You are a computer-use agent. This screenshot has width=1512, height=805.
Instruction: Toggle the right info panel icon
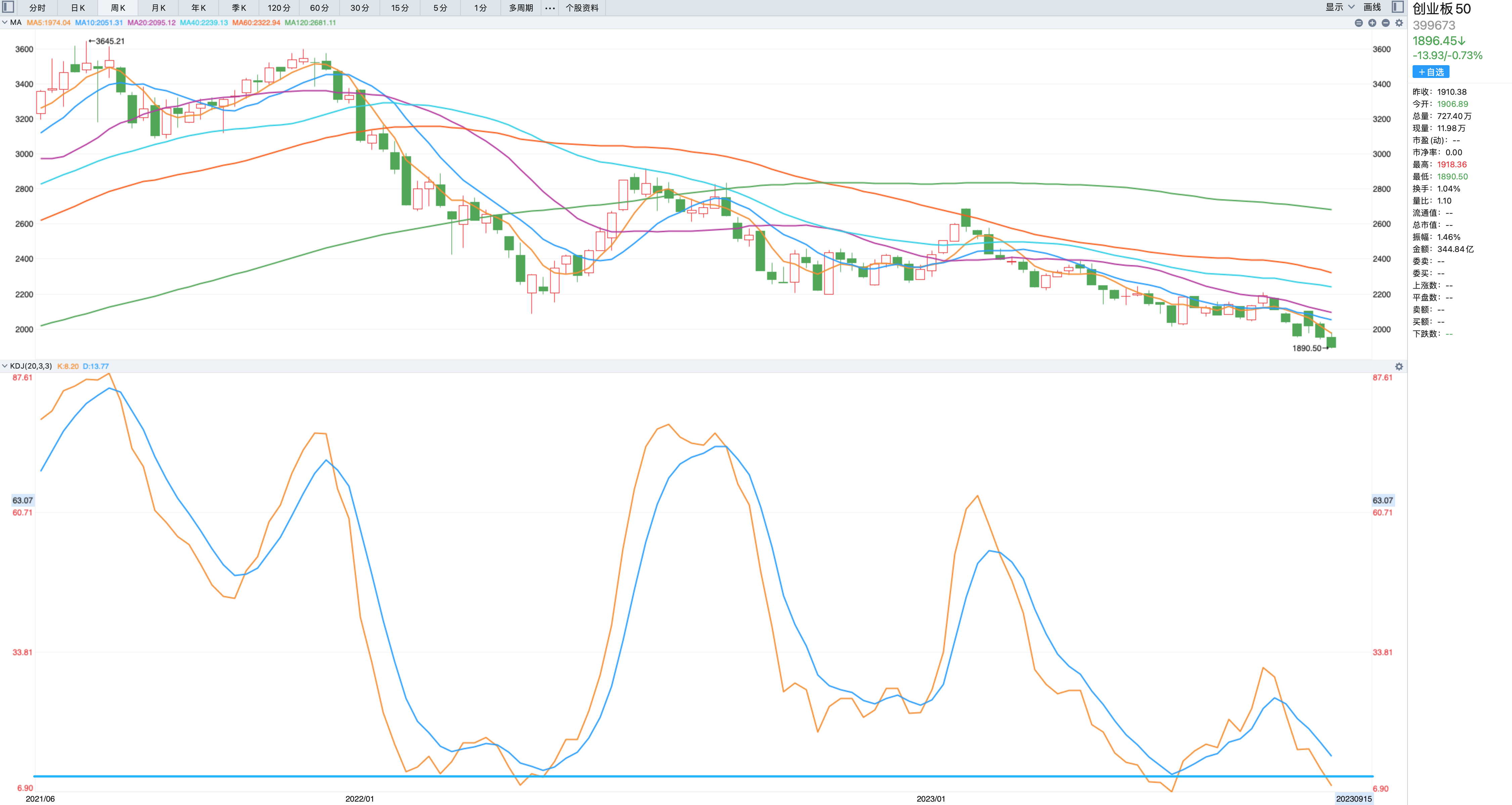1397,7
